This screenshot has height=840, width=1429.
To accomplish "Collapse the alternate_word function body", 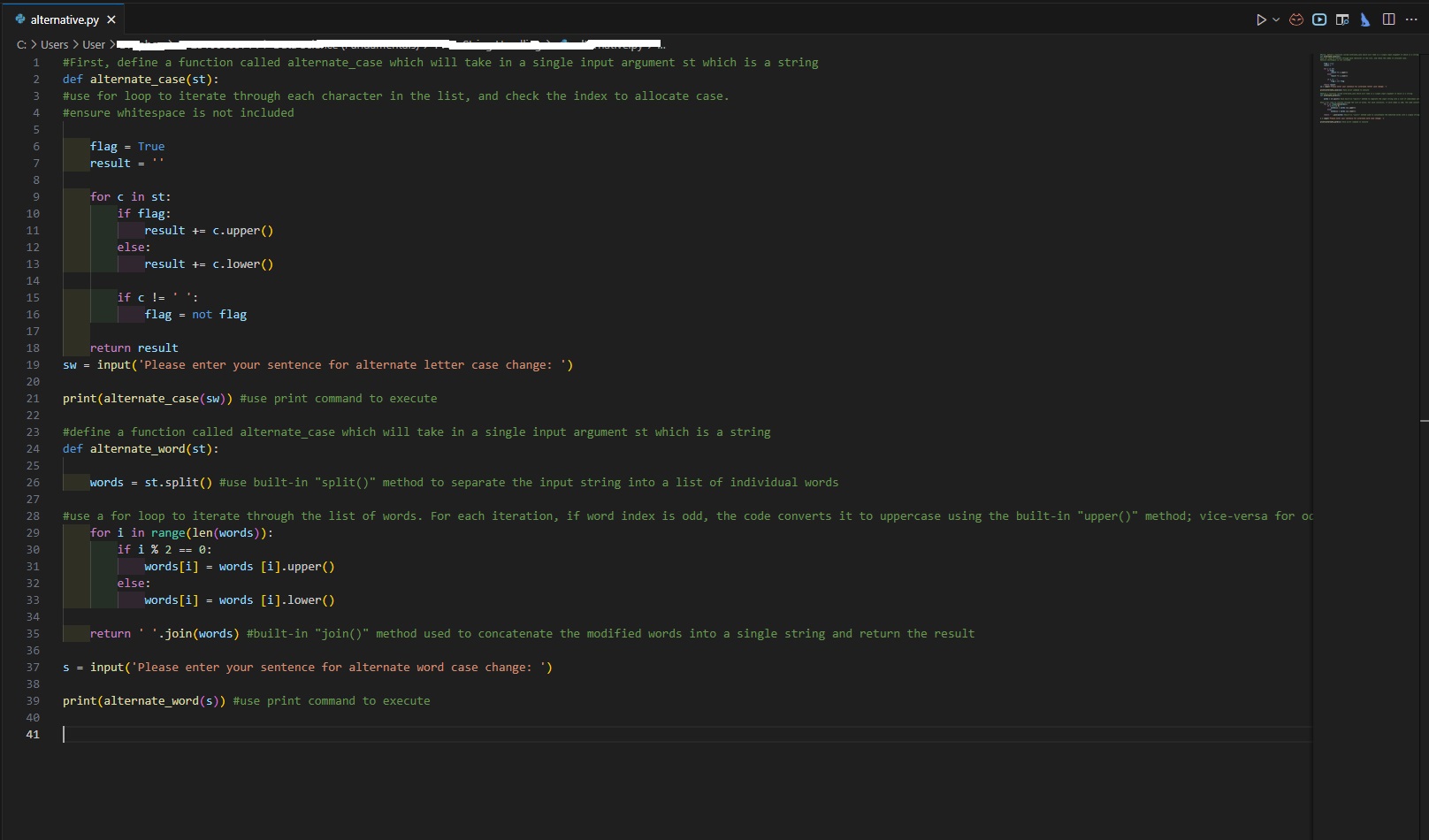I will (50, 448).
